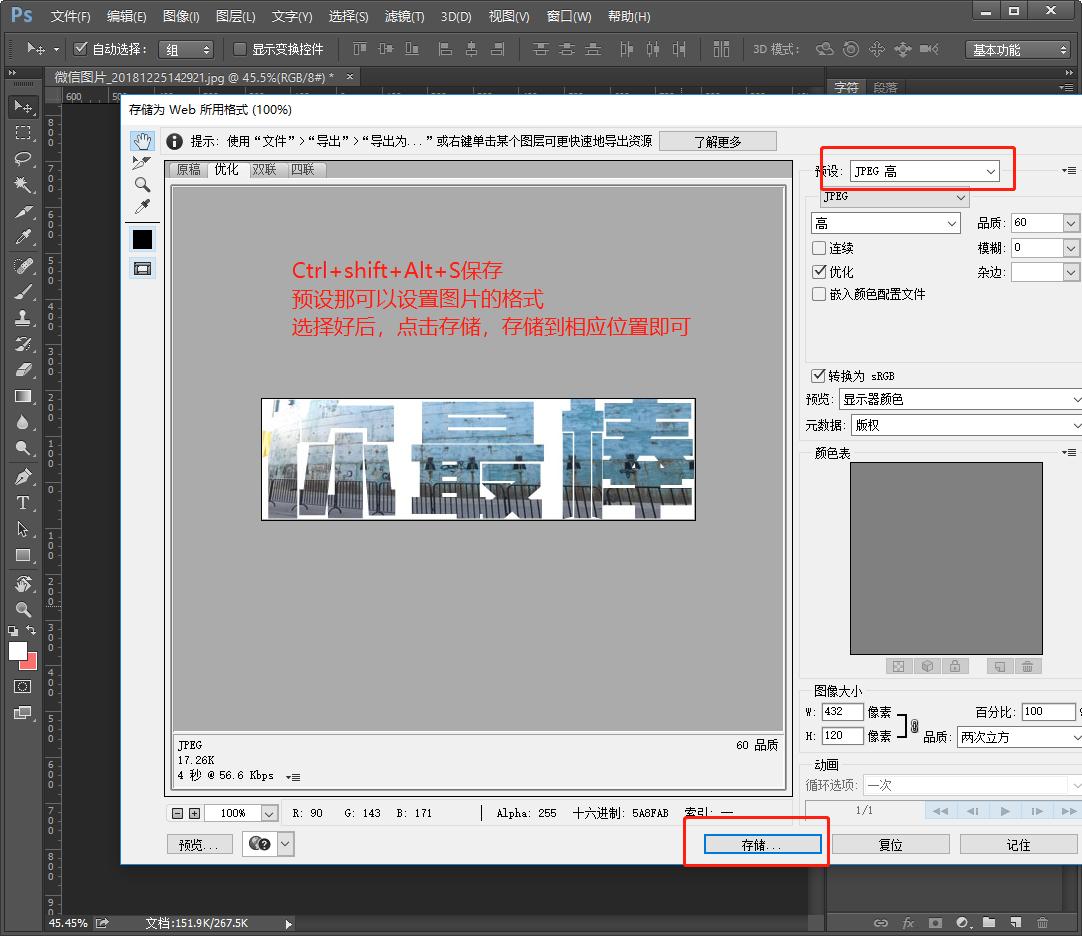Click the black eyedropper color swatch
Viewport: 1082px width, 936px height.
click(142, 239)
